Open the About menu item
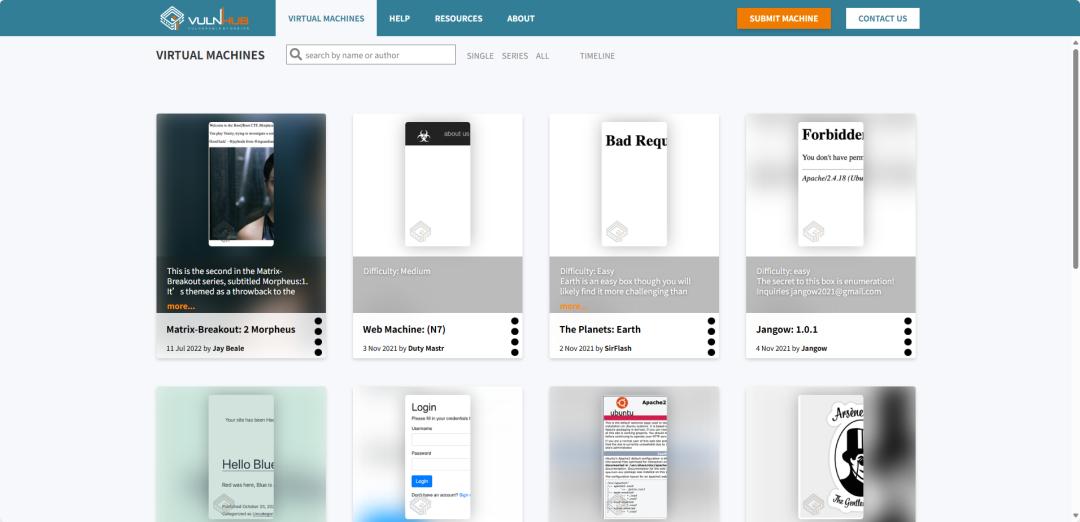 click(521, 19)
